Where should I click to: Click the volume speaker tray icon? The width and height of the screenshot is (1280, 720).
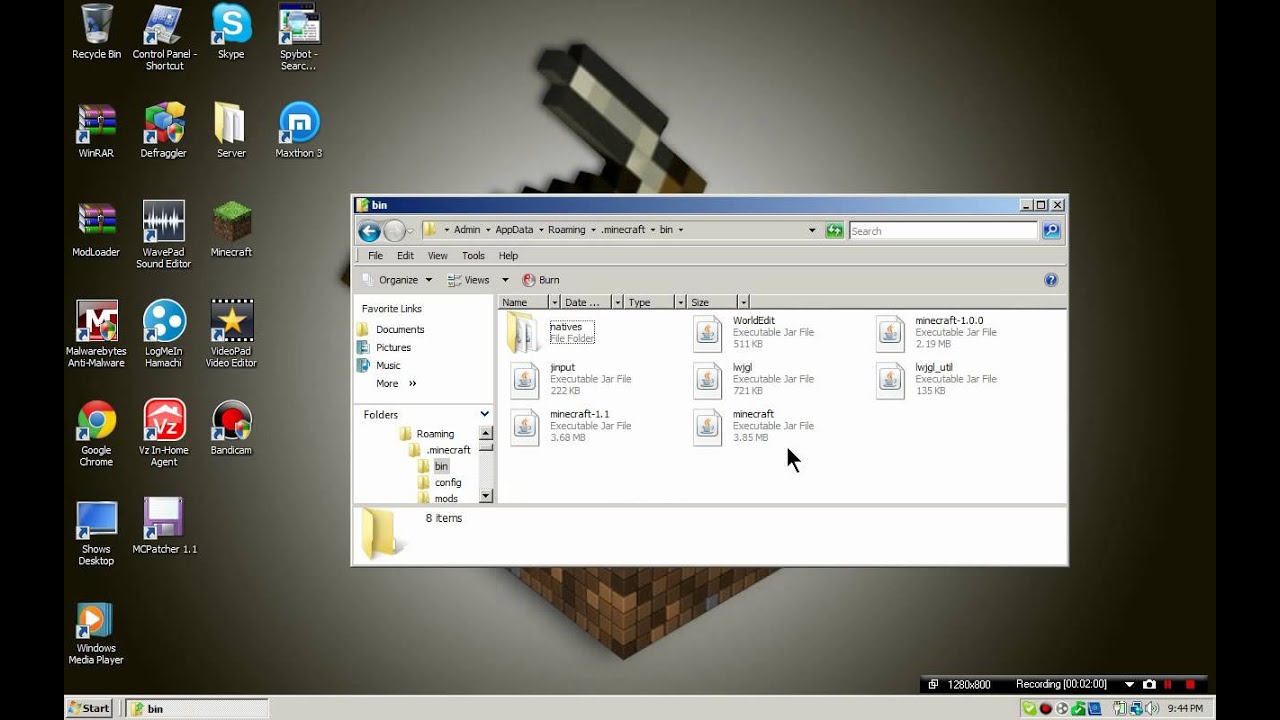tap(1153, 708)
